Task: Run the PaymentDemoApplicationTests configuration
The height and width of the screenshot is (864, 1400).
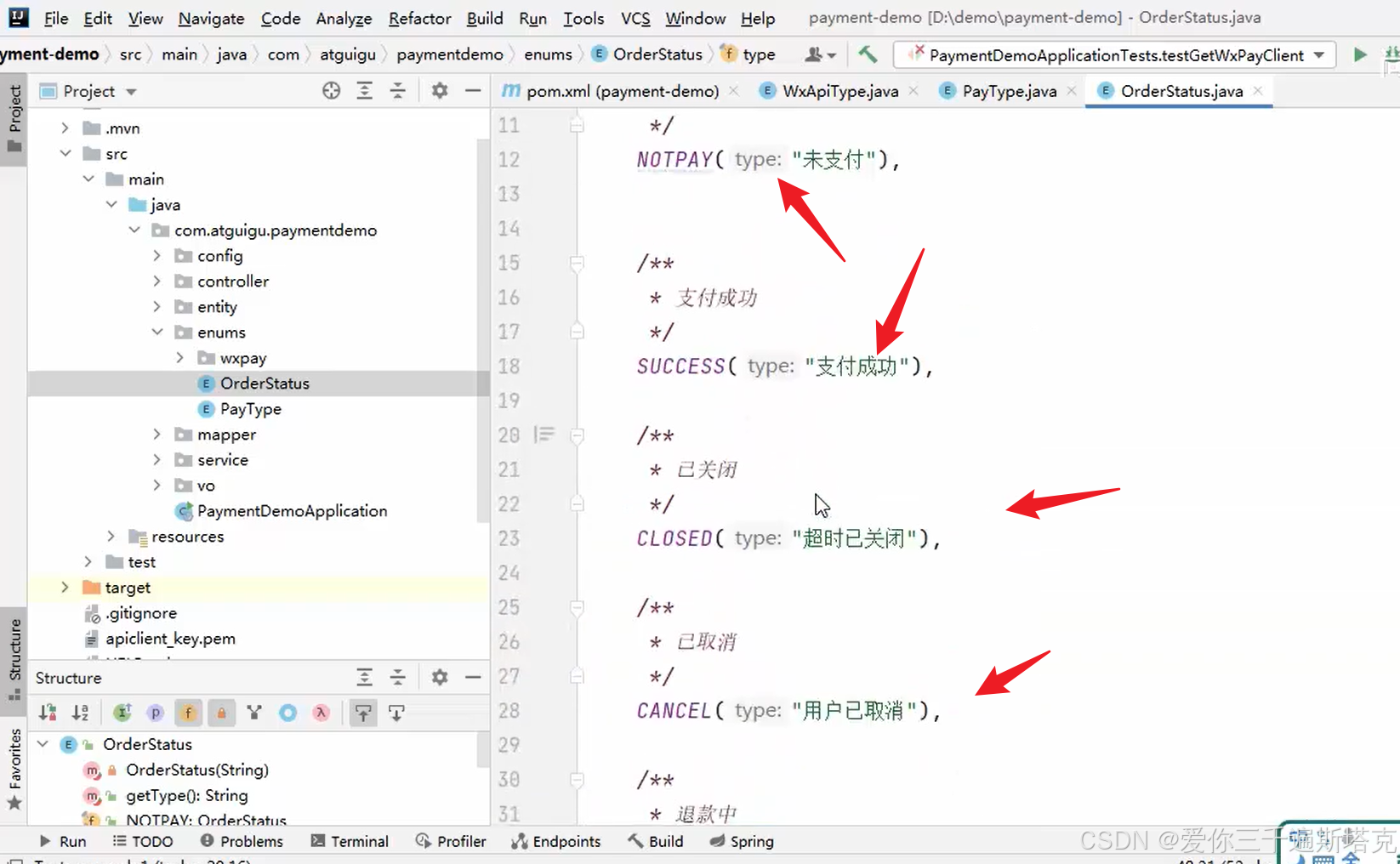Action: pos(1359,54)
